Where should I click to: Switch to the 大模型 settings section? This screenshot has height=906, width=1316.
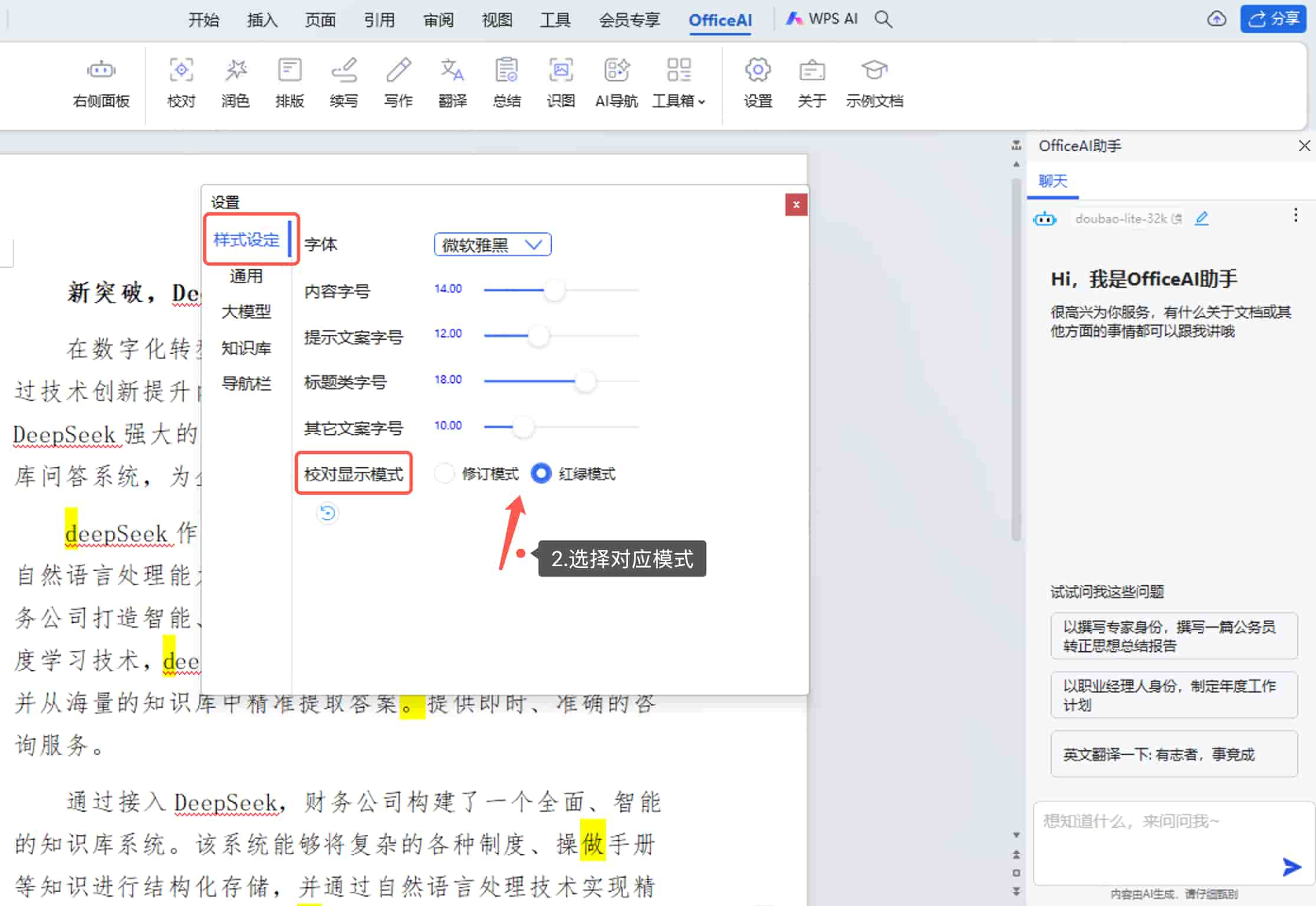coord(246,311)
